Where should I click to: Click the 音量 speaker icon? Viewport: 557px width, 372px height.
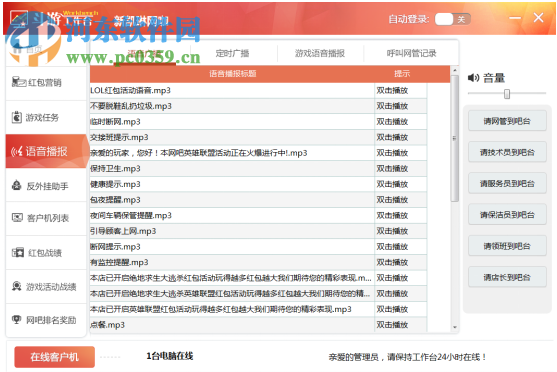pos(473,77)
